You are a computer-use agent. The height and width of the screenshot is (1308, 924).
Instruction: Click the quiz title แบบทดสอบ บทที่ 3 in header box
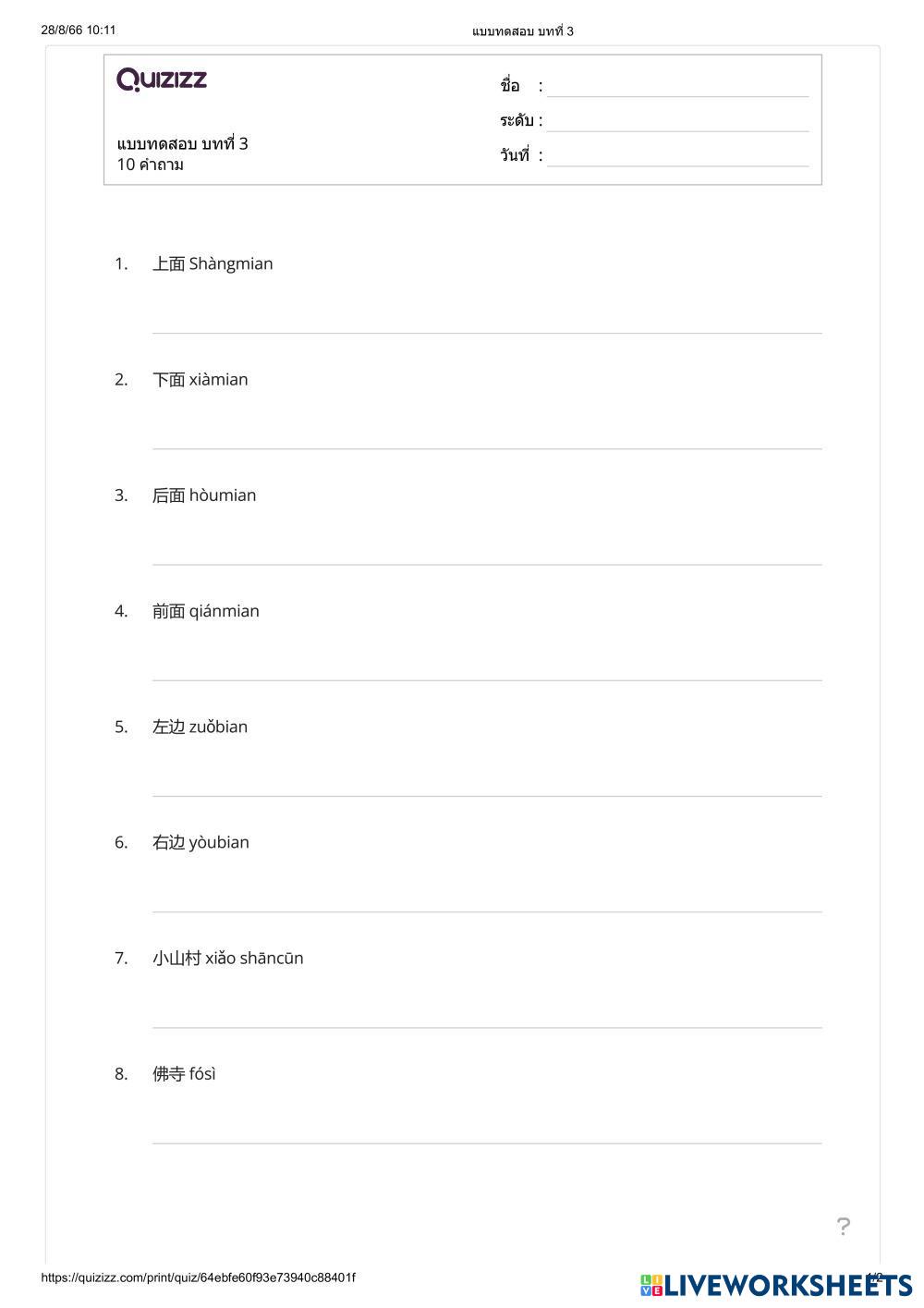point(182,144)
